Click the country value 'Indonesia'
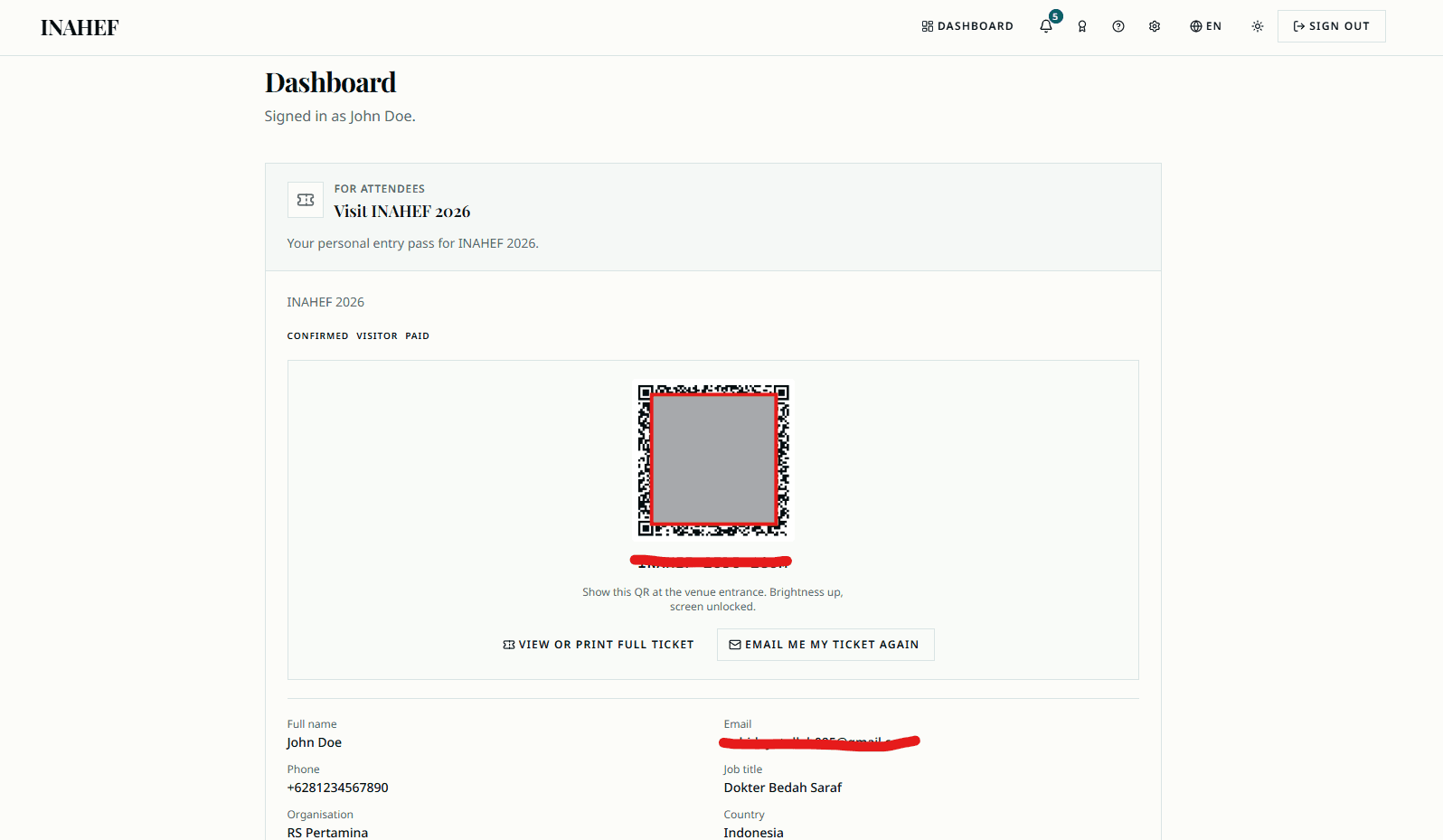The image size is (1443, 840). 754,833
